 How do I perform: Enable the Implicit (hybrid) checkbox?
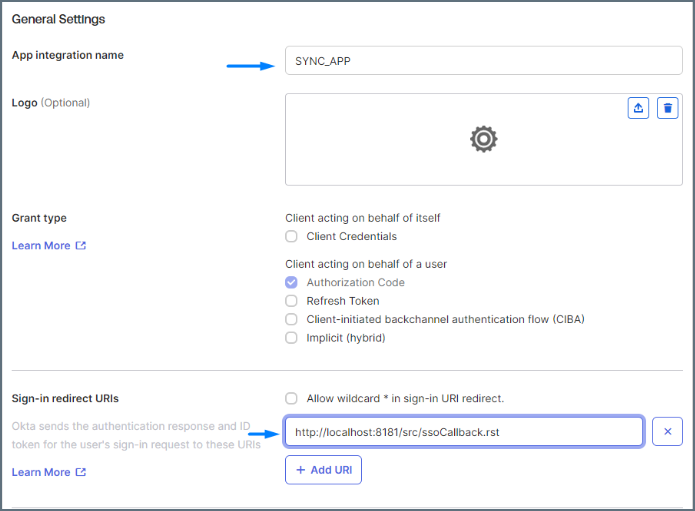[x=291, y=338]
